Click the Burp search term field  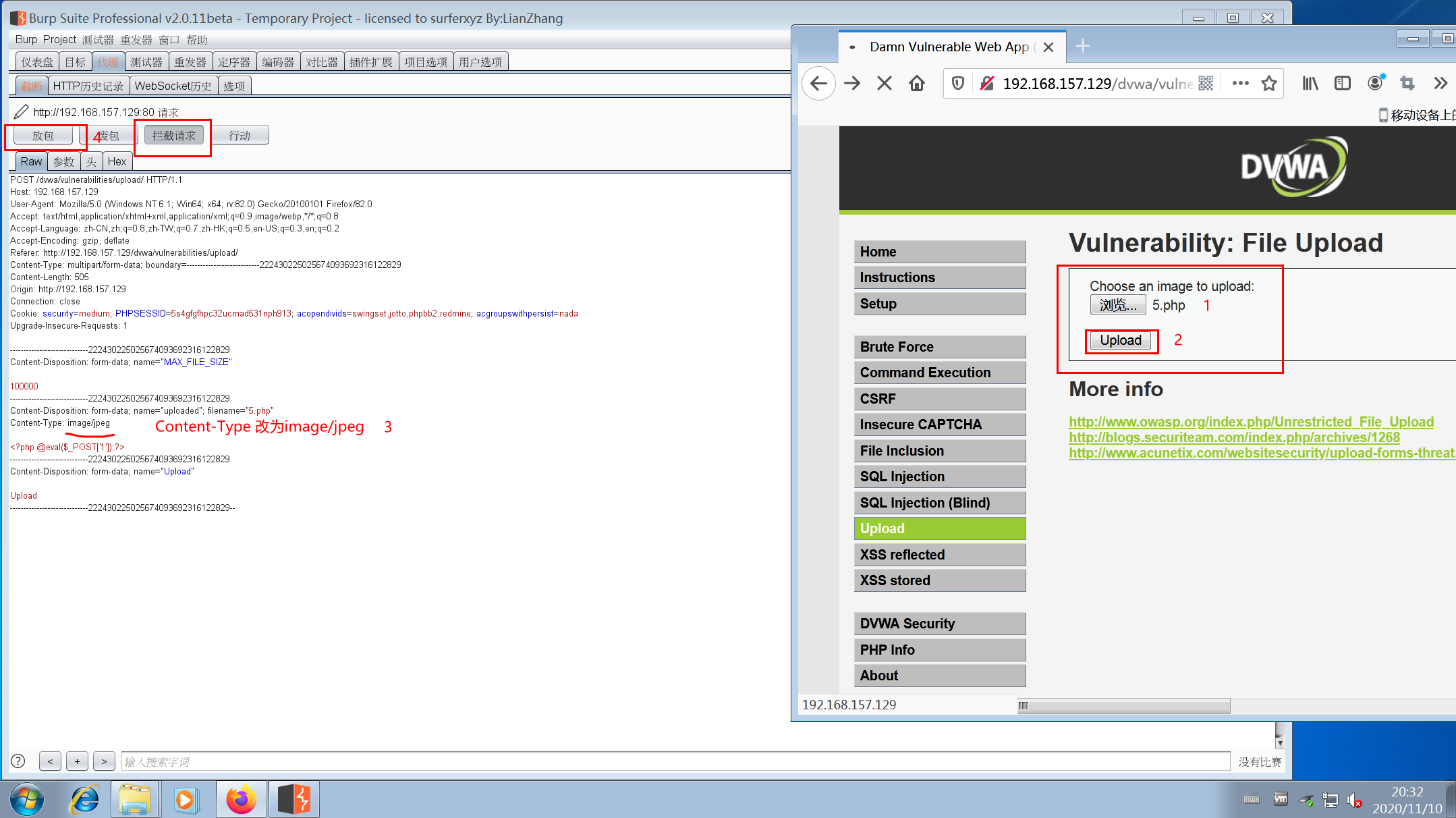click(675, 761)
